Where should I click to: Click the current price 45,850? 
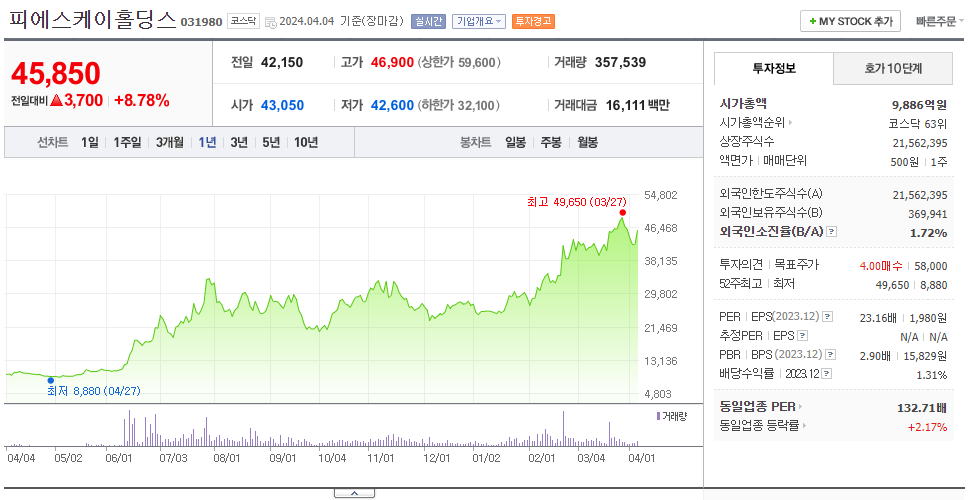tap(56, 74)
